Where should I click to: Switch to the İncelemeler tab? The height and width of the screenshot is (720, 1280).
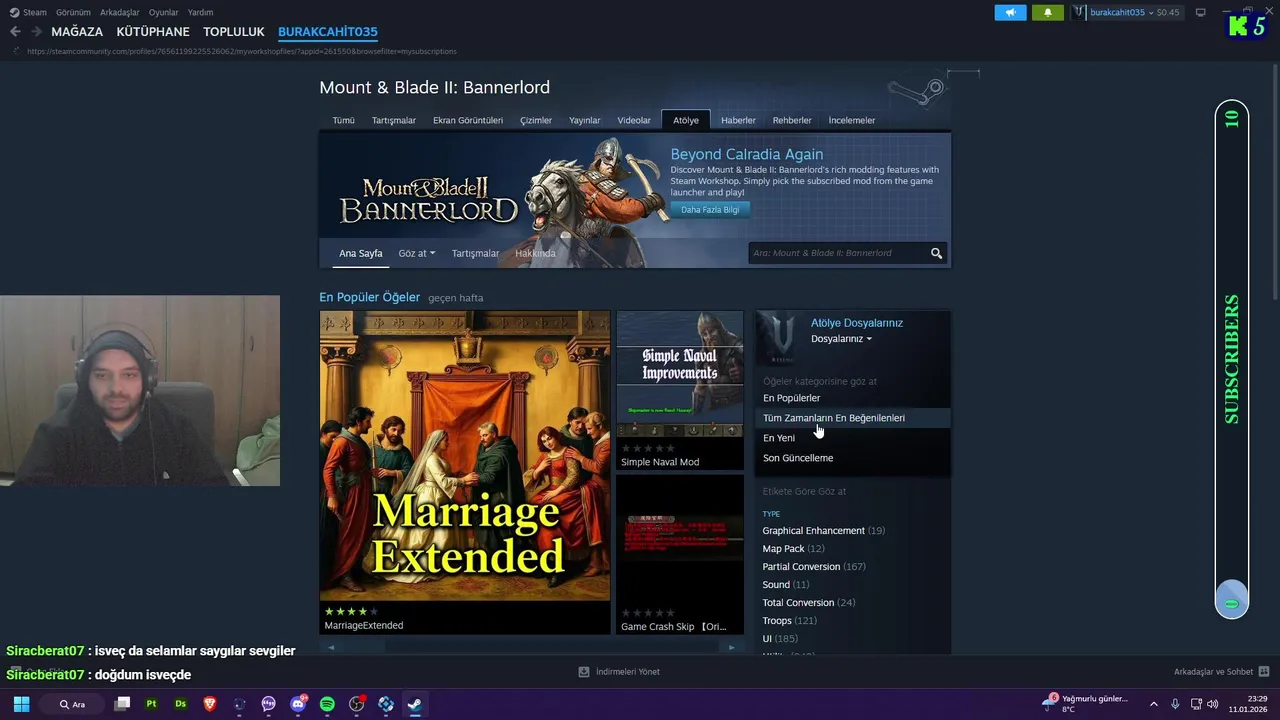(x=852, y=120)
